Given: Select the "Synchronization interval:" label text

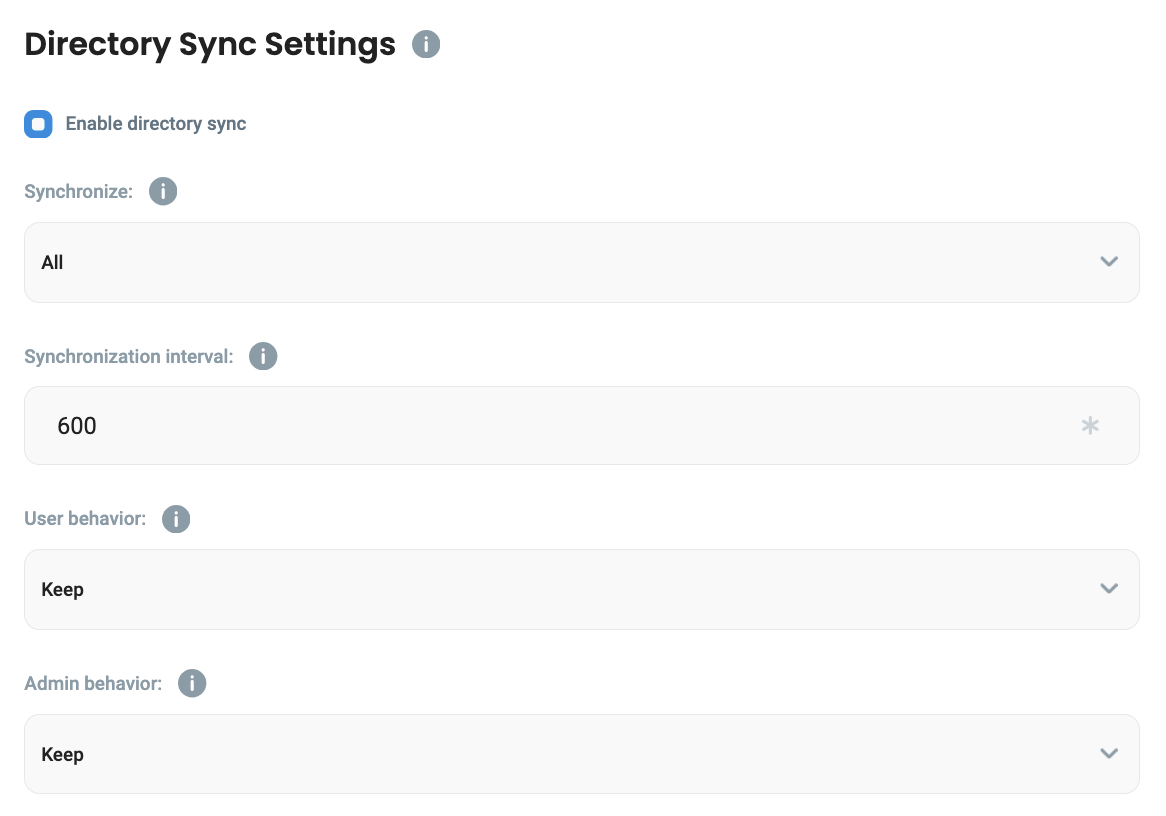Looking at the screenshot, I should point(128,356).
